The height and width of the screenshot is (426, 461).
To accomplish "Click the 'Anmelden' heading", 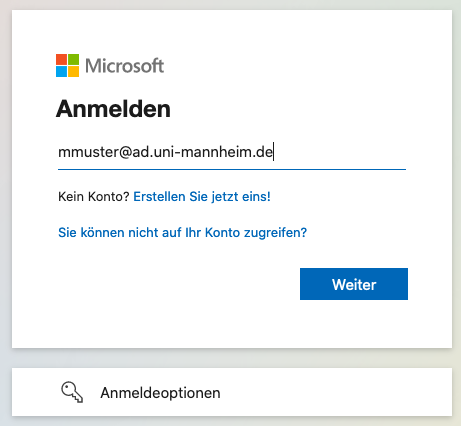I will tap(113, 109).
